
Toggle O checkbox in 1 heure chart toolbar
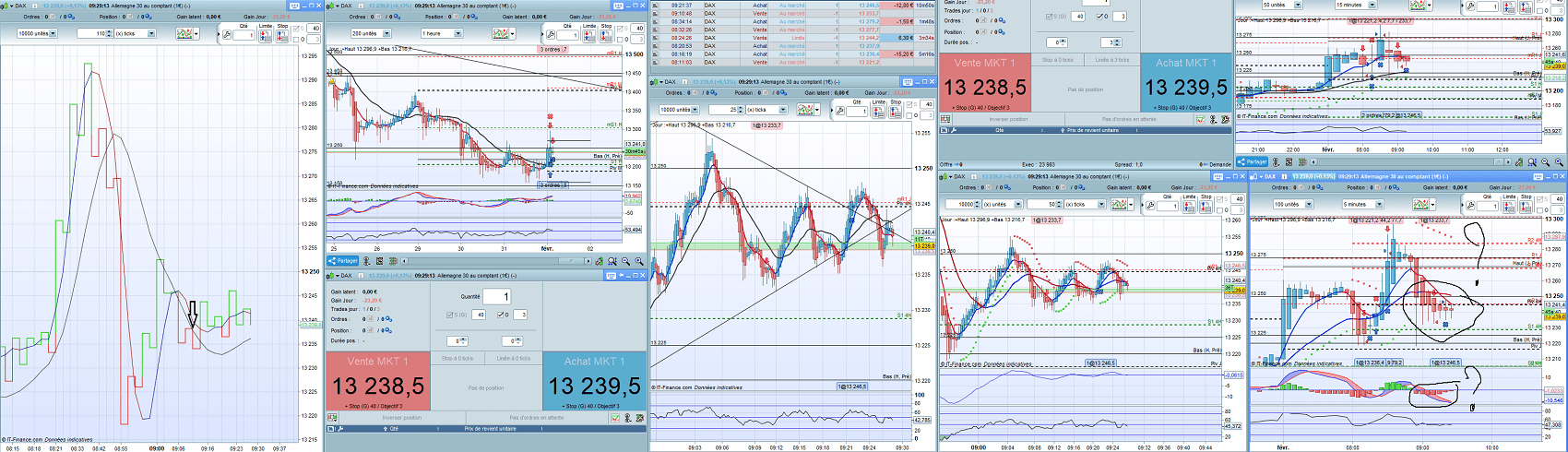click(x=620, y=40)
